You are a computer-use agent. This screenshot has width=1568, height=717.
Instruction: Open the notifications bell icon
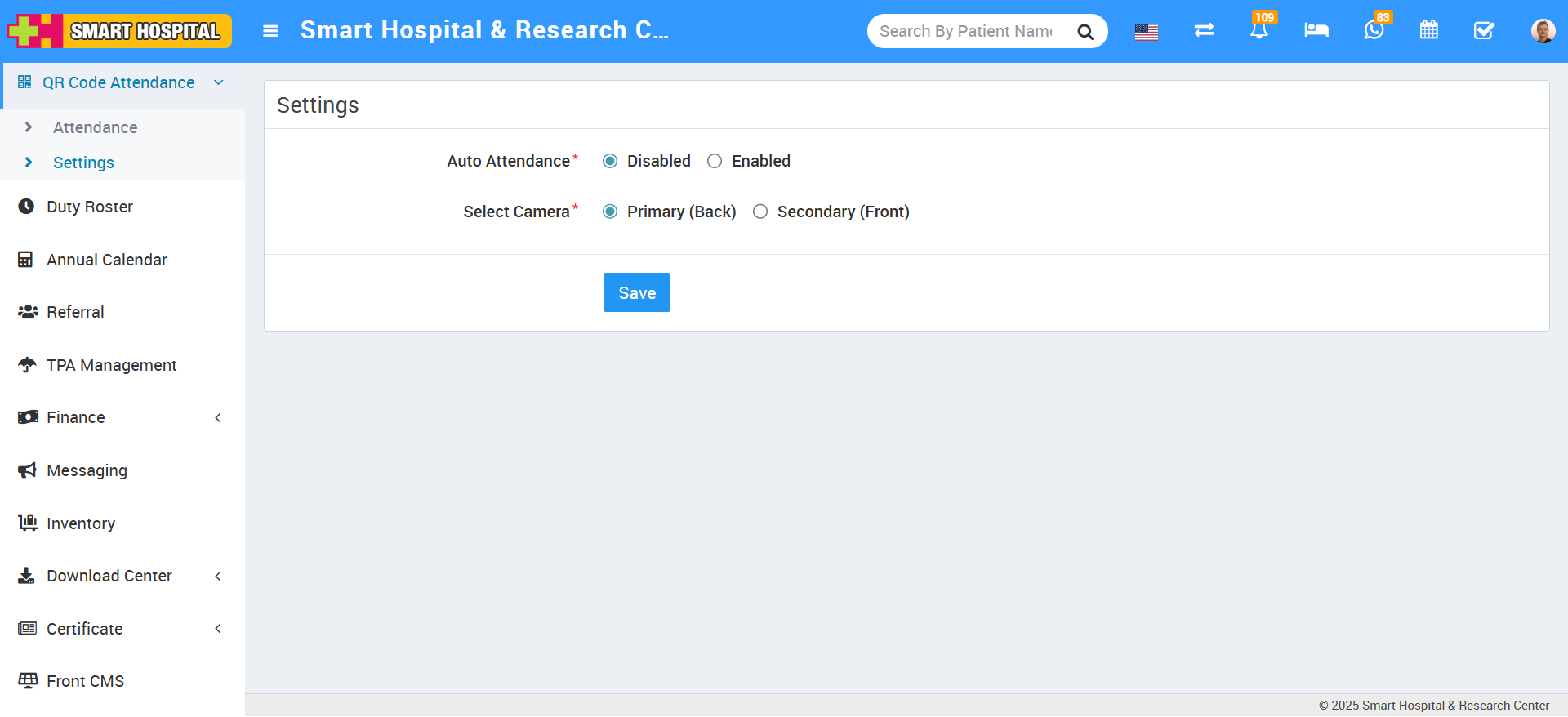[1259, 31]
